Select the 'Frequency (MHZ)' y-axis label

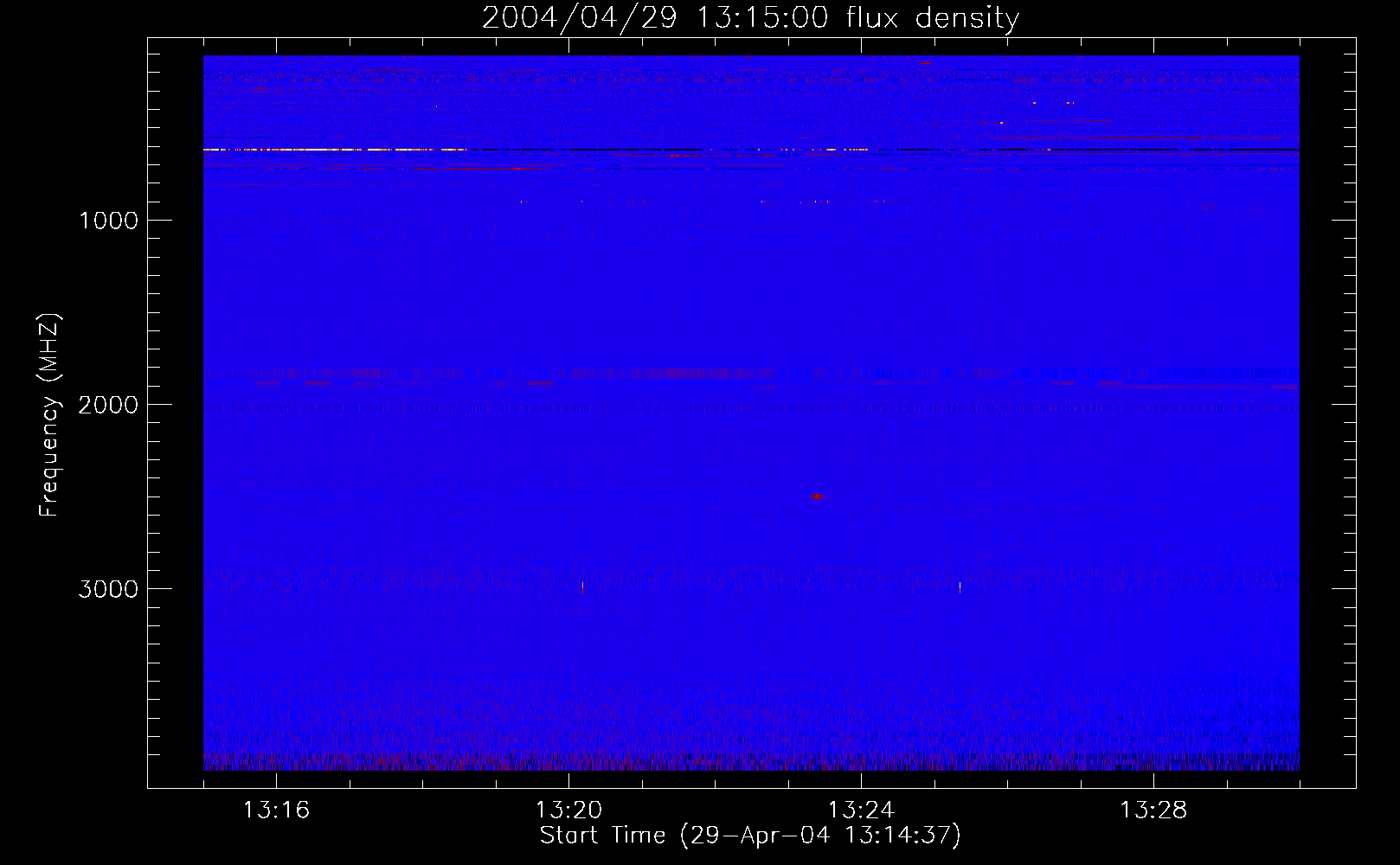(x=49, y=415)
